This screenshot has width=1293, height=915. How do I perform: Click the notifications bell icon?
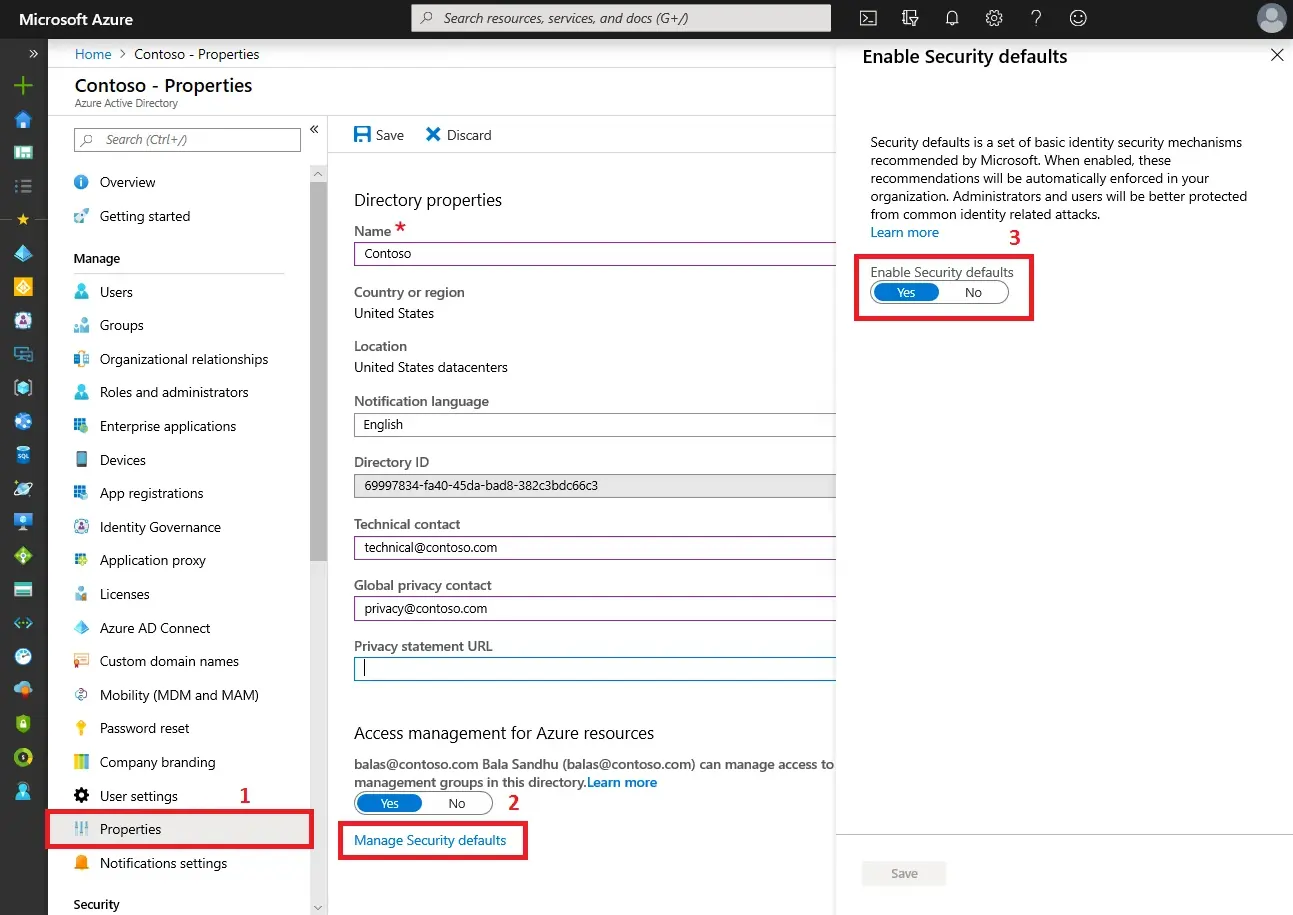tap(952, 18)
